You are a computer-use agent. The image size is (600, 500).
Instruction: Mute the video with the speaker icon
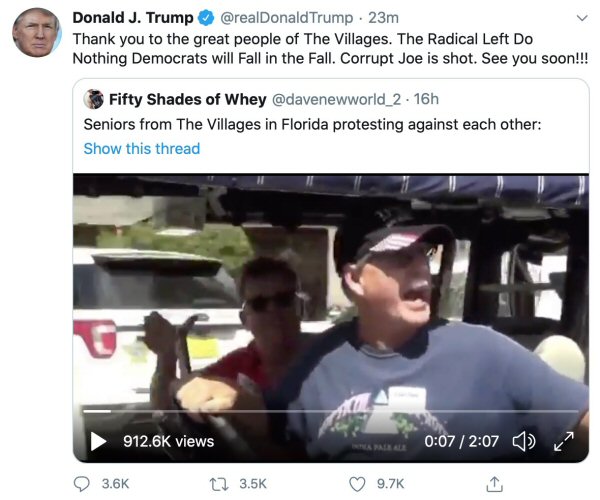[521, 440]
